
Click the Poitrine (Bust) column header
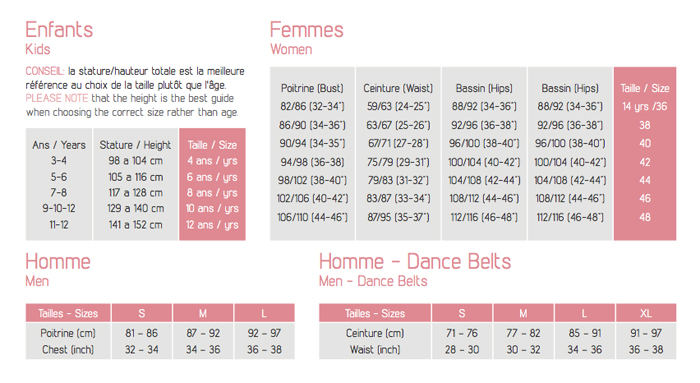[x=312, y=88]
